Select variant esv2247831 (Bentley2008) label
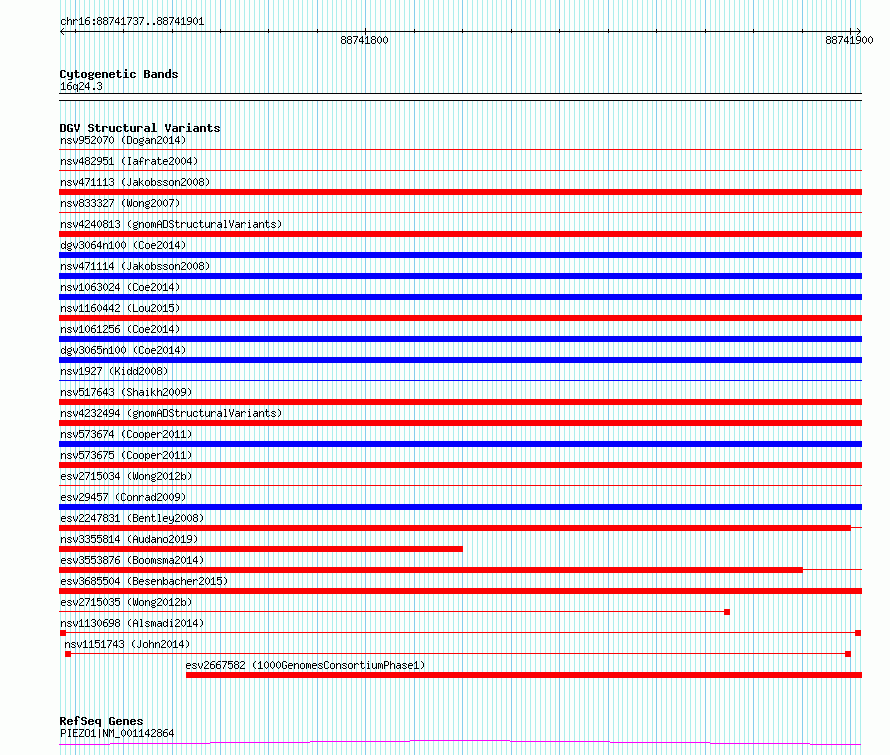 point(132,518)
